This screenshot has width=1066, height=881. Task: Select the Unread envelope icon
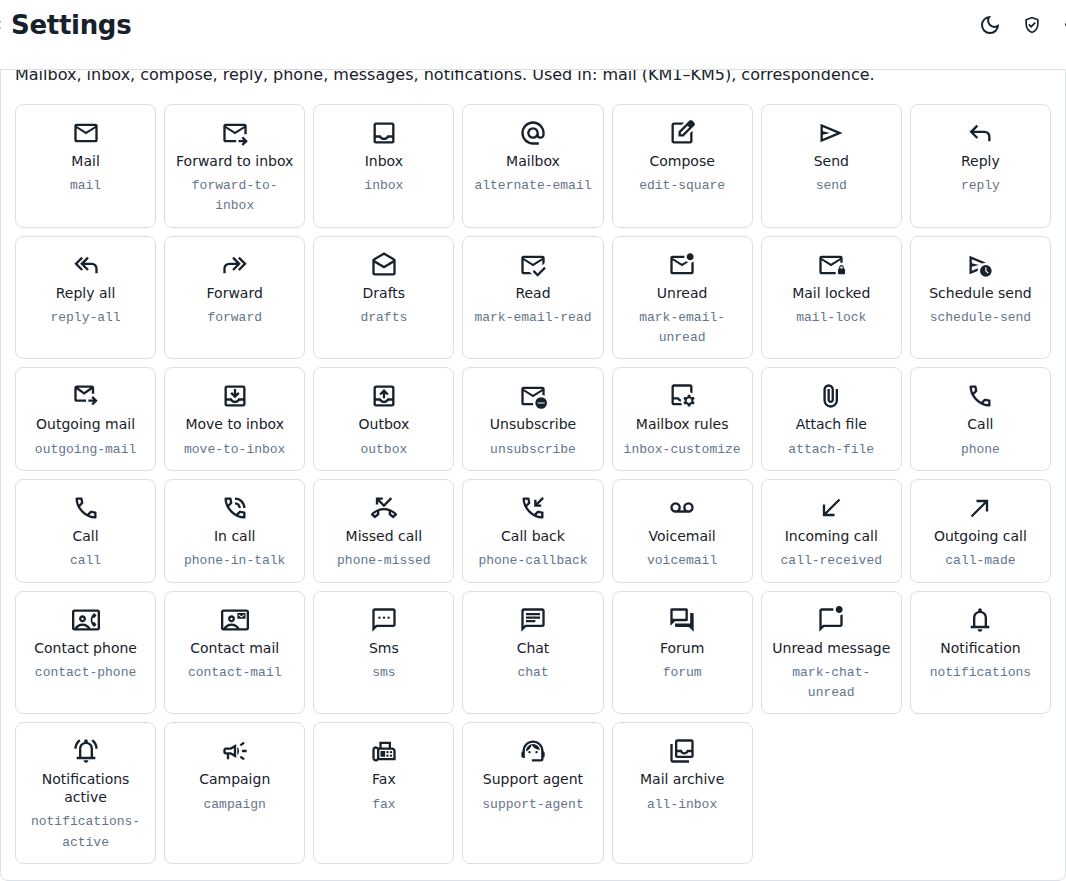click(682, 264)
